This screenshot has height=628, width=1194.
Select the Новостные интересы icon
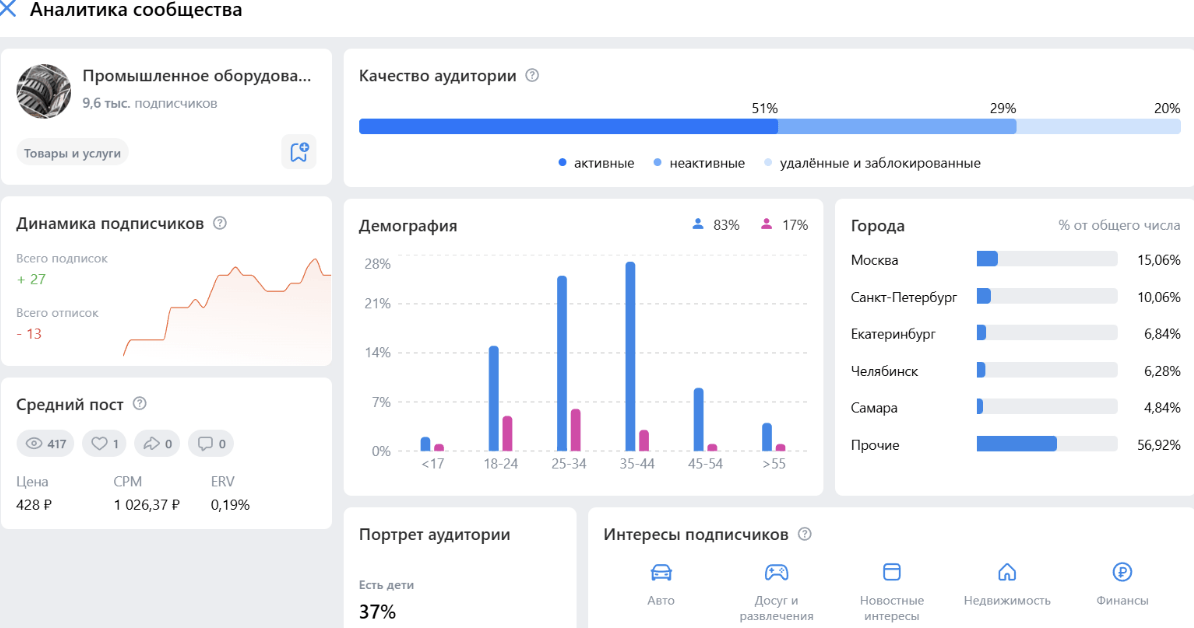pos(892,572)
